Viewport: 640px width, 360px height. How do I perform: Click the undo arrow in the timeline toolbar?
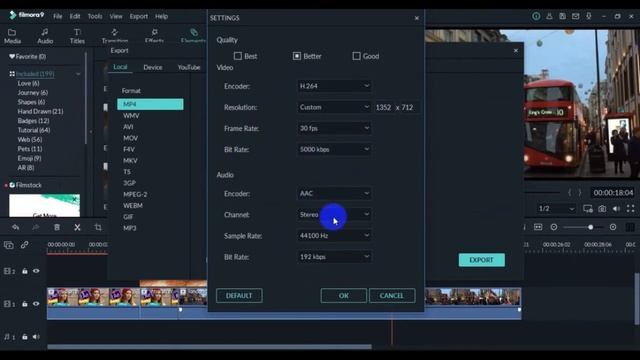(16, 227)
